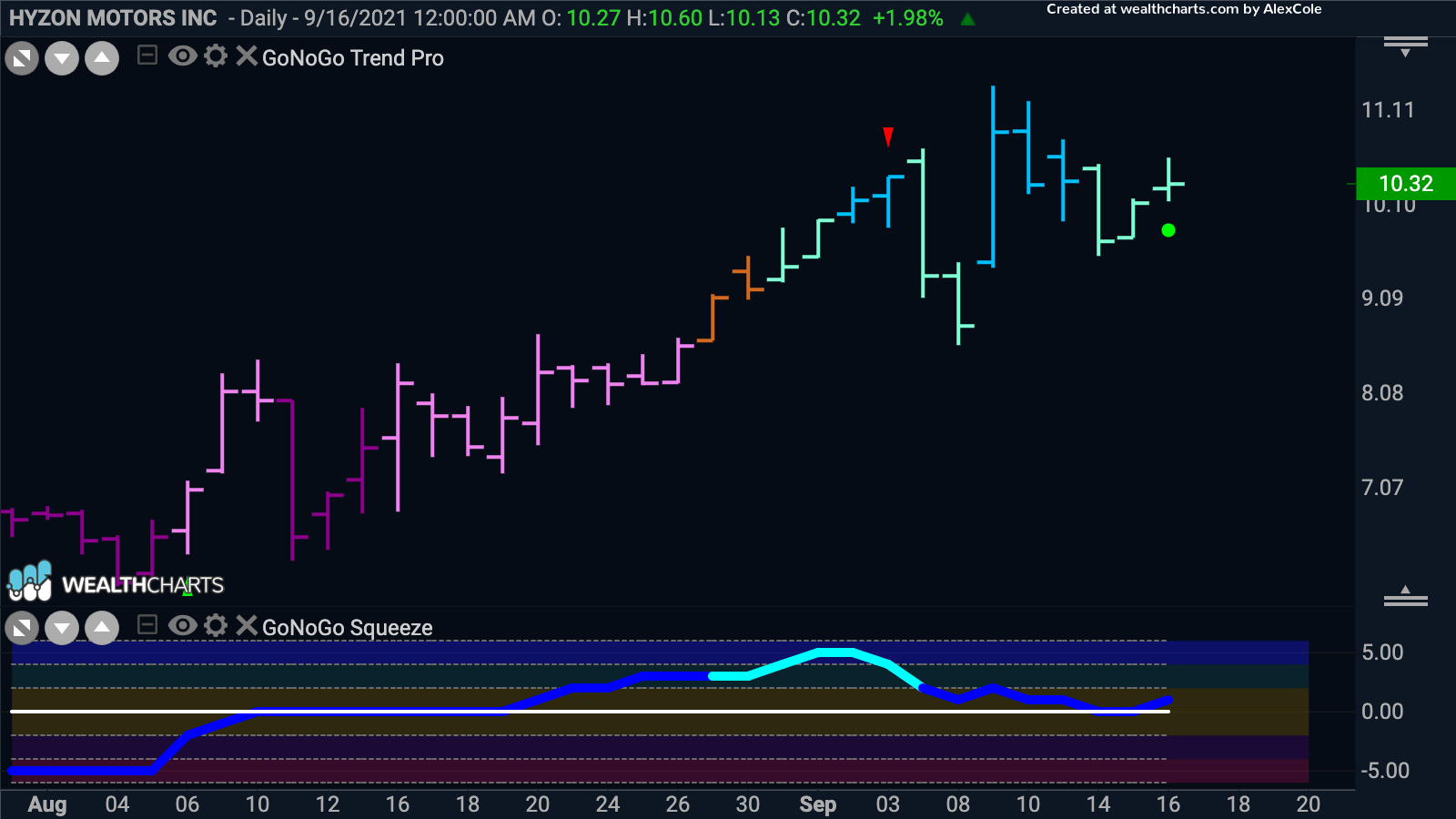Maximize the GoNoGo Squeeze pane

[22, 628]
